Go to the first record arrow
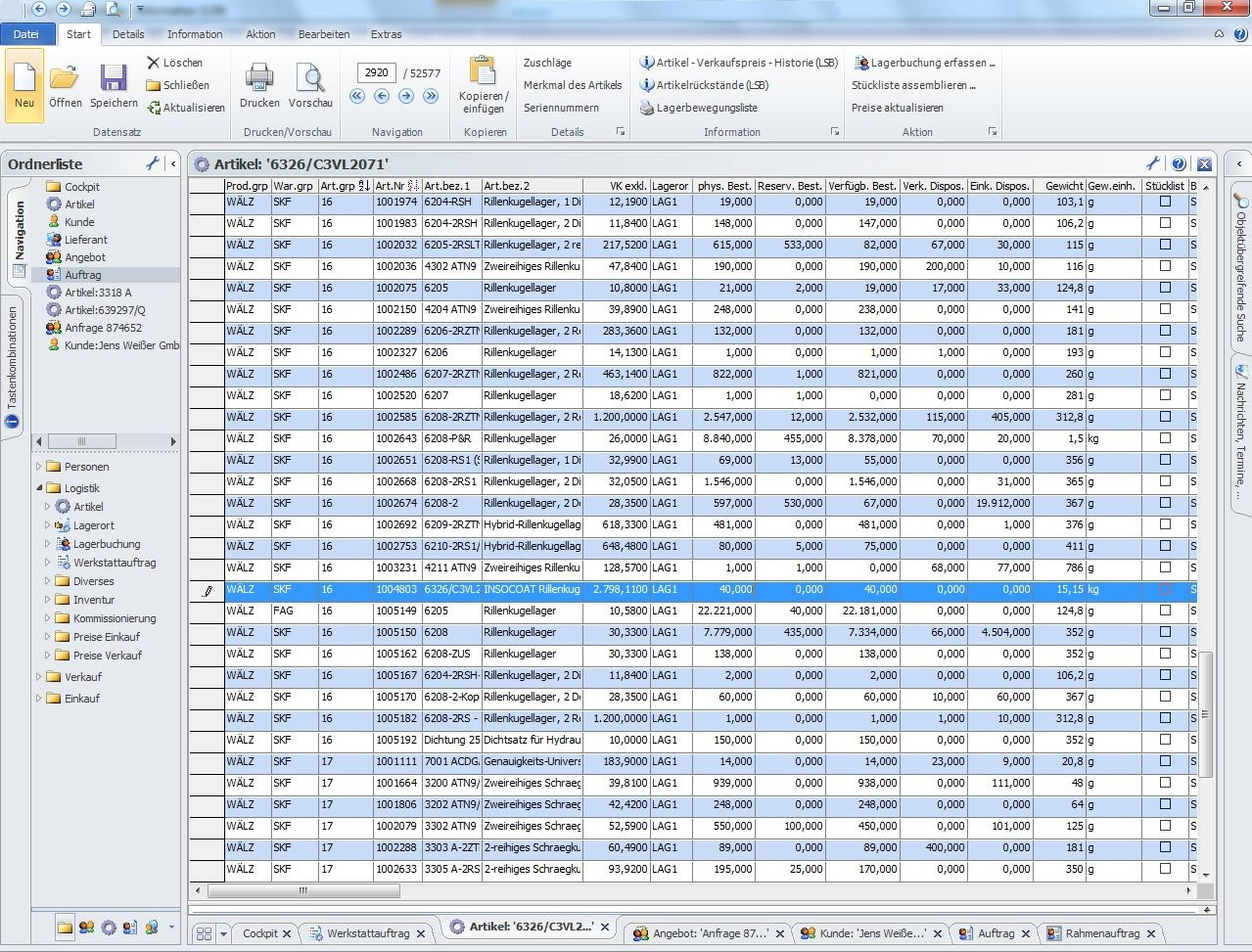Image resolution: width=1252 pixels, height=952 pixels. point(357,96)
